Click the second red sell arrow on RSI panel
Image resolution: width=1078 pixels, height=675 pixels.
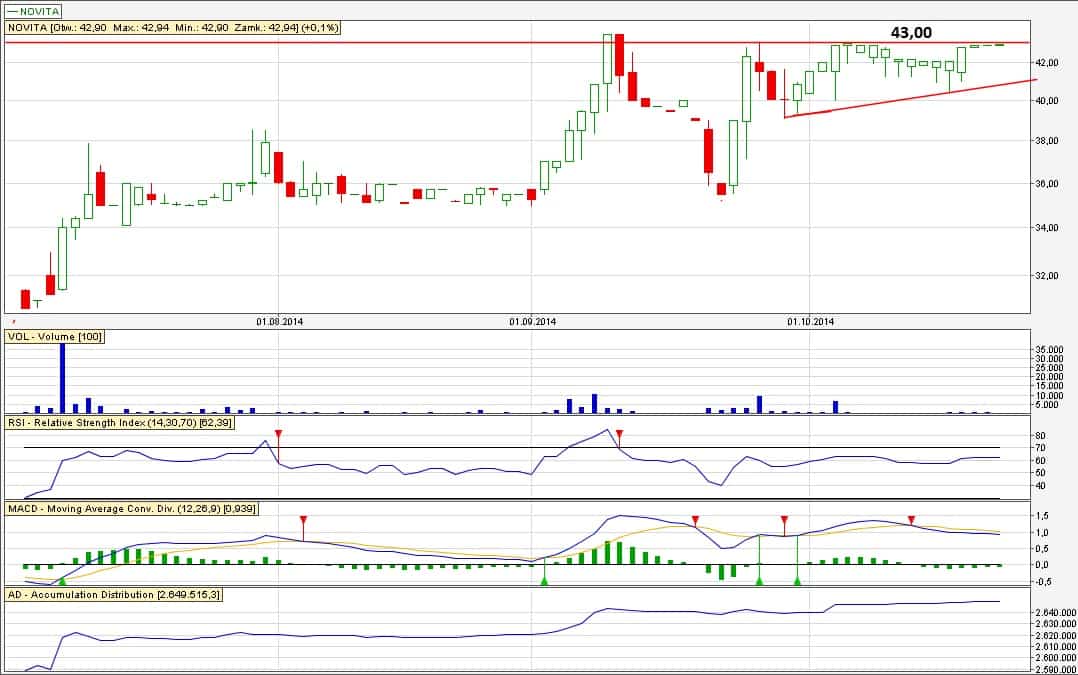[x=620, y=434]
